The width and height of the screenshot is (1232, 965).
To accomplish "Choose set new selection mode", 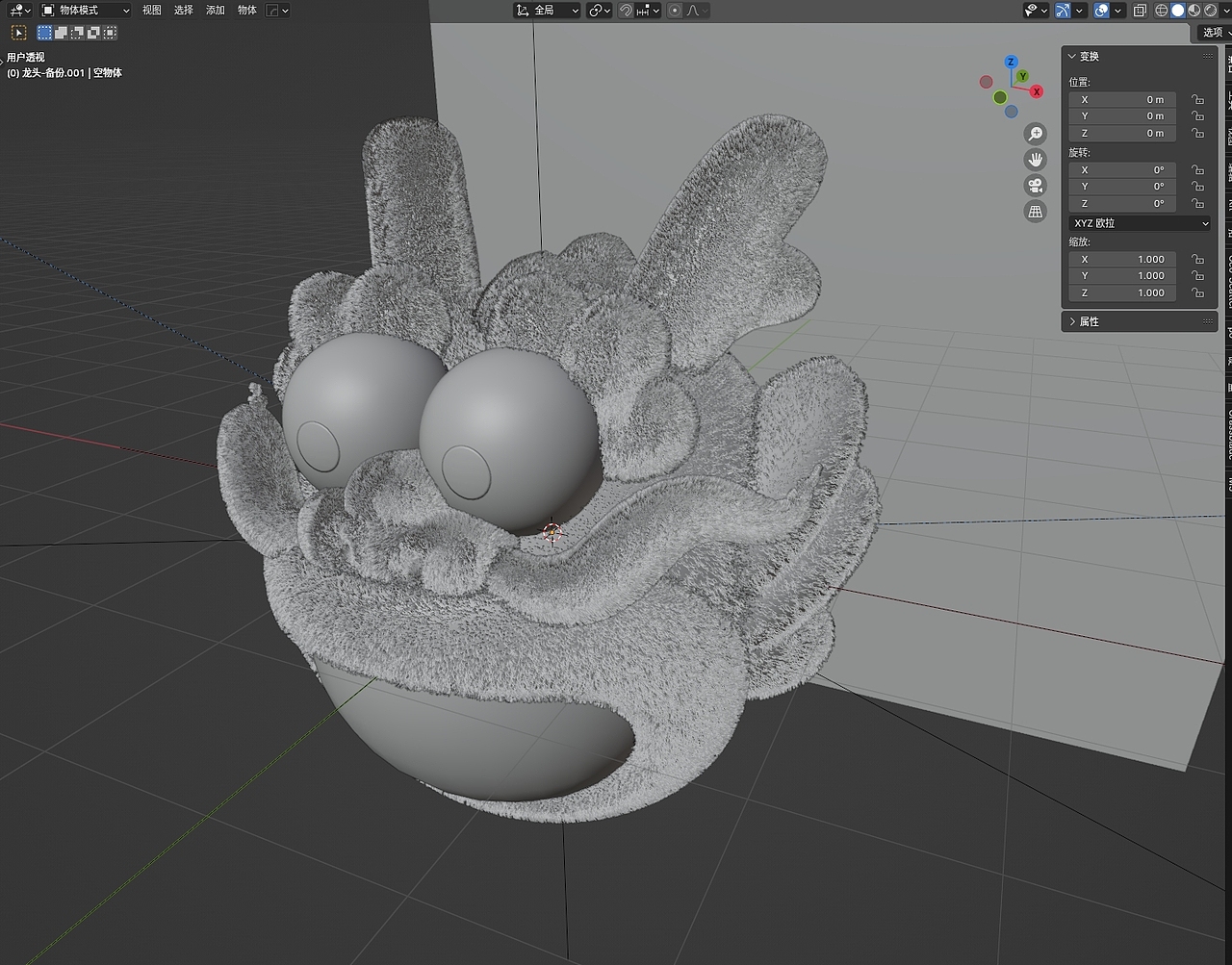I will [x=44, y=33].
